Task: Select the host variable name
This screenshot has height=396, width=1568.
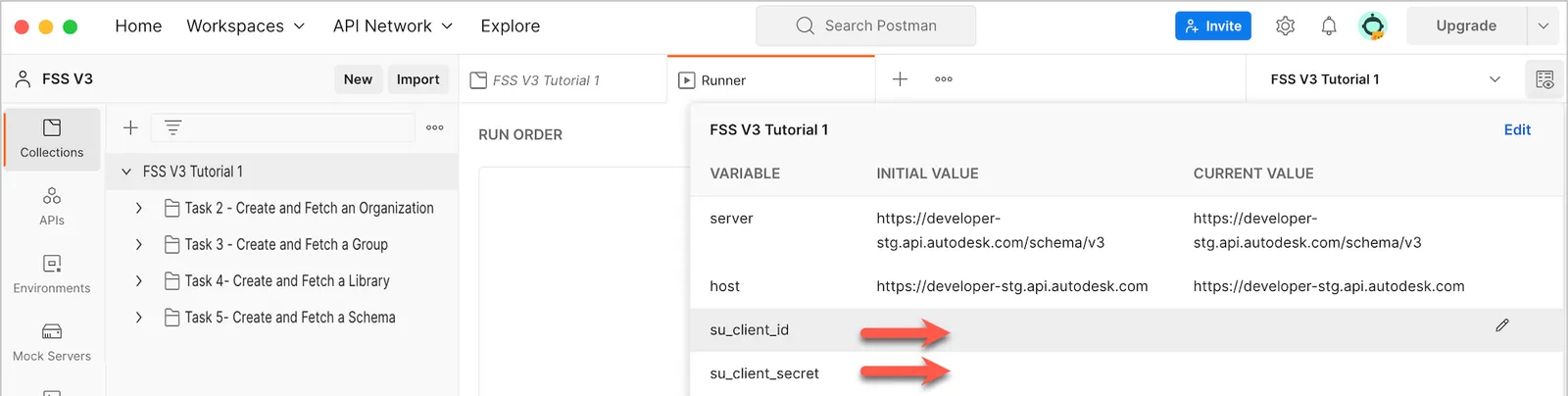Action: [724, 286]
